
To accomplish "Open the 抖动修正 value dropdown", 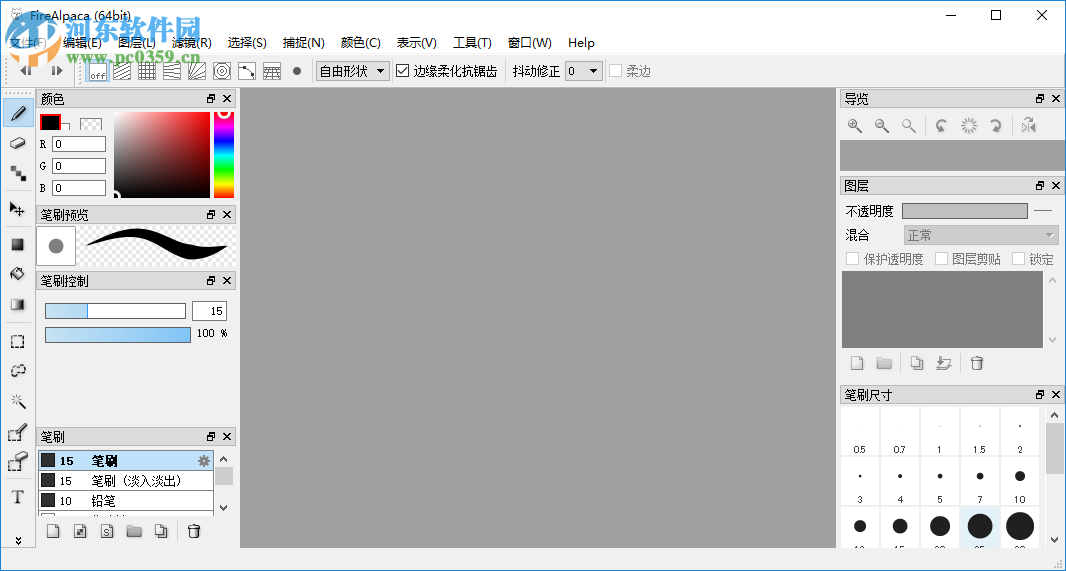I will coord(584,71).
